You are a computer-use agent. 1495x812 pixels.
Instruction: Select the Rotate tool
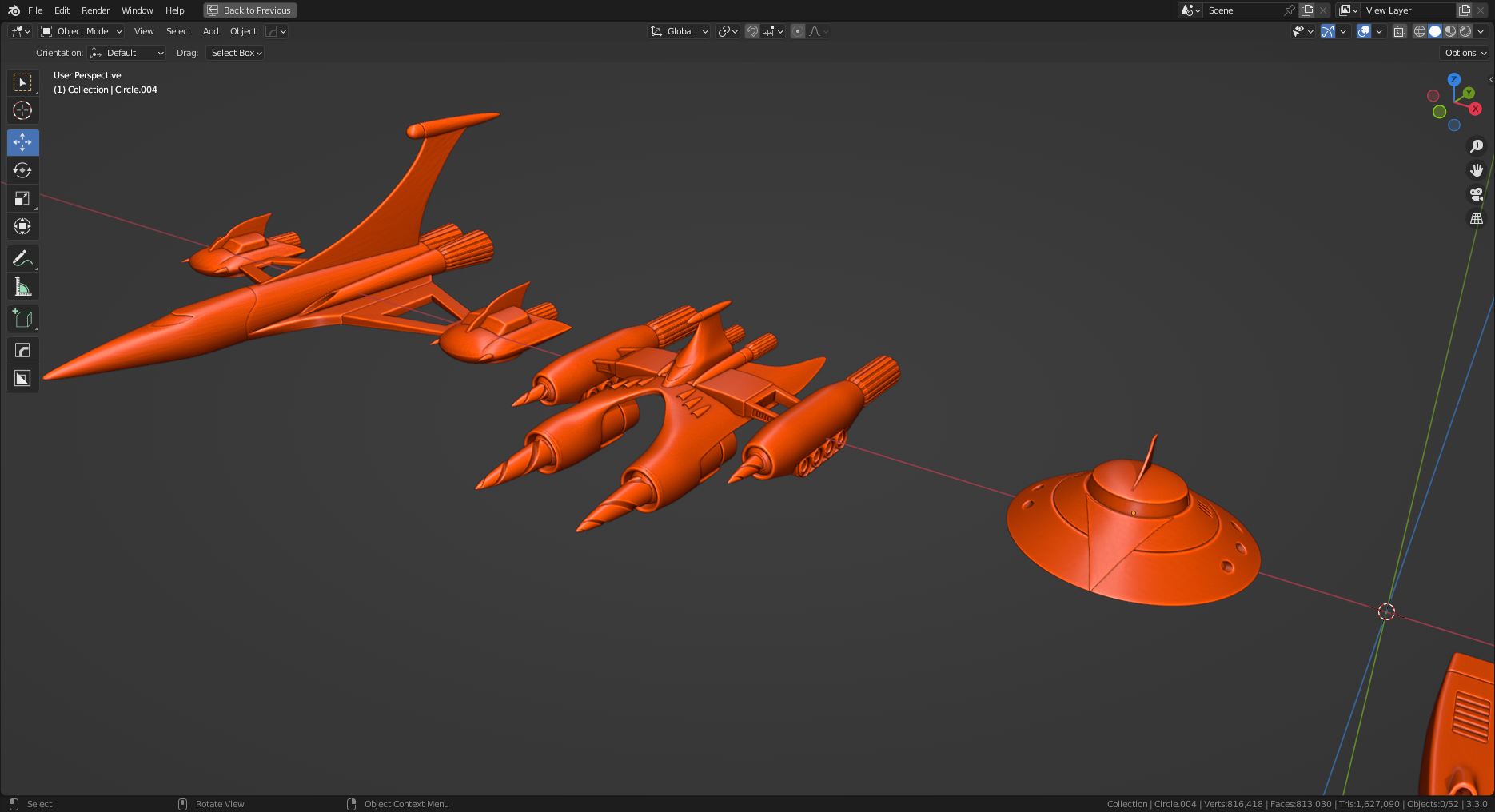(22, 170)
